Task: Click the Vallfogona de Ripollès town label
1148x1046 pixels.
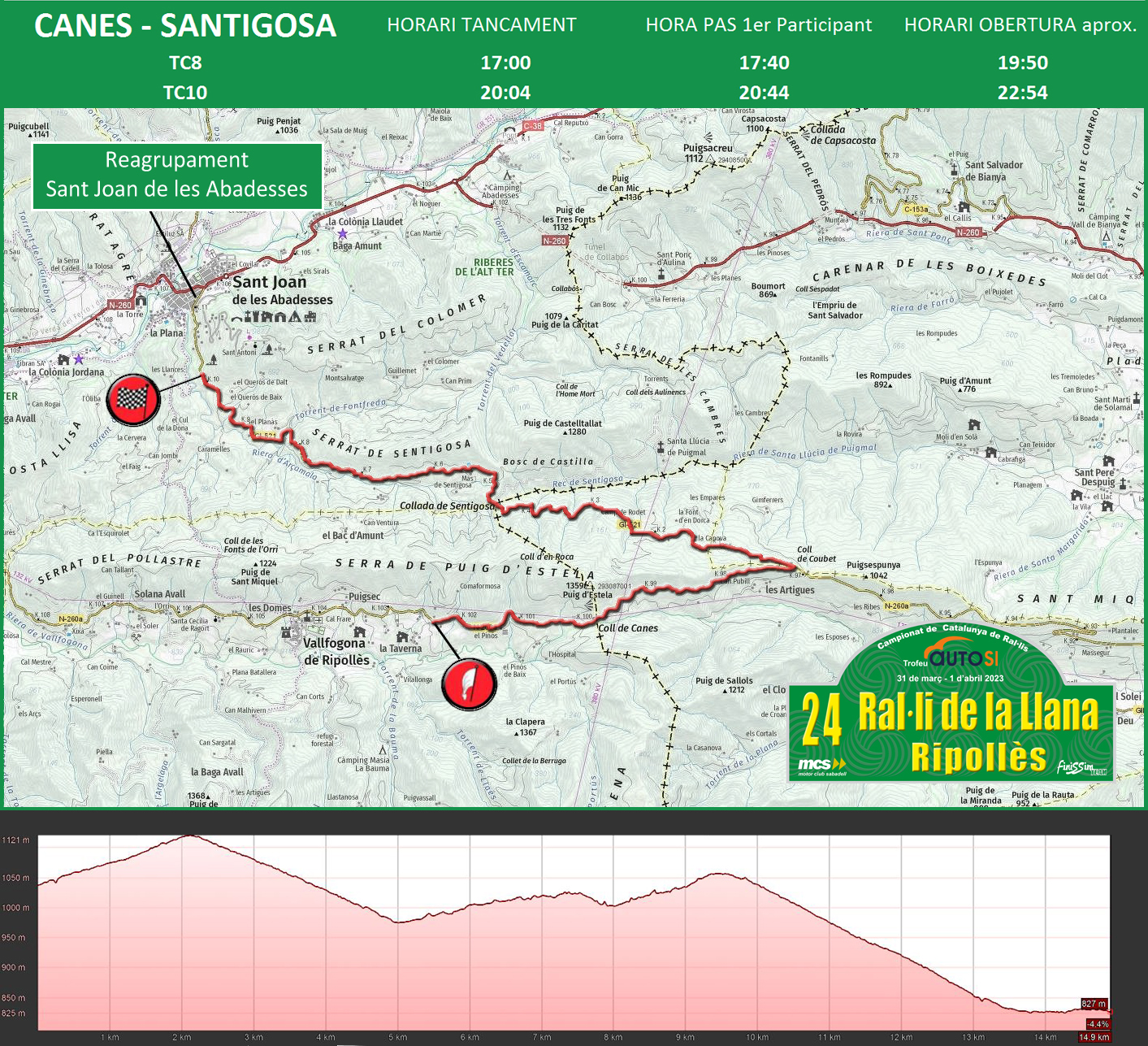Action: coord(336,651)
